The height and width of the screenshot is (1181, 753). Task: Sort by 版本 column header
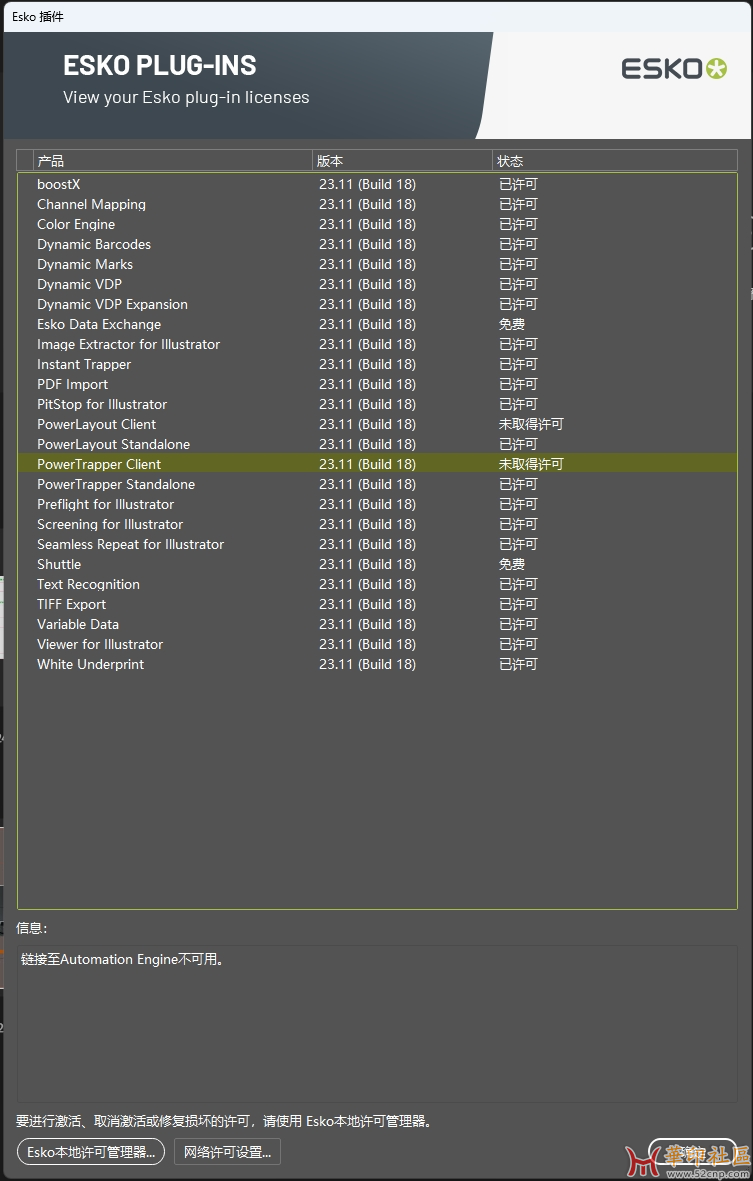coord(402,160)
